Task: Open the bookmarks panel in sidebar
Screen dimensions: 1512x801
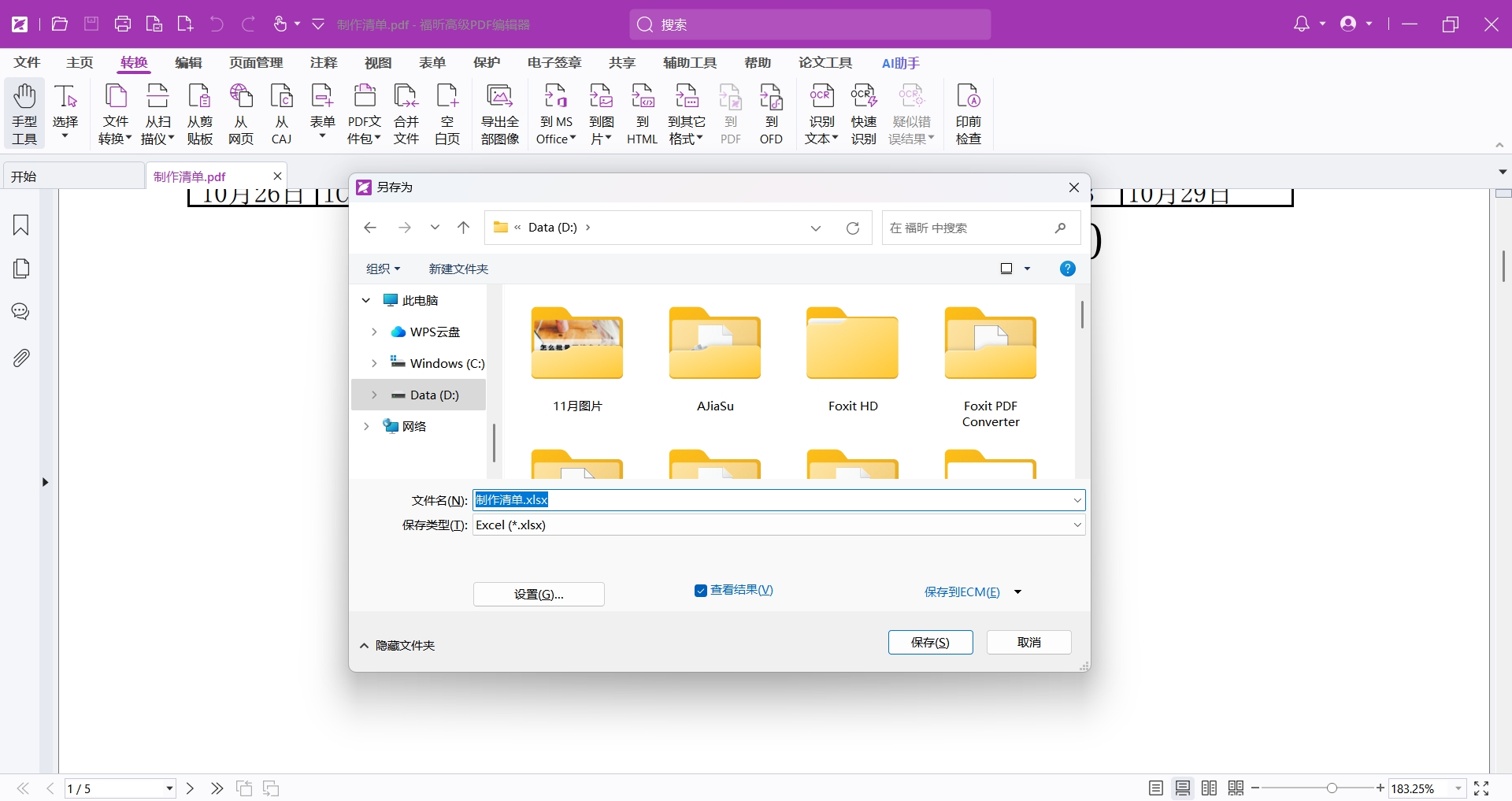Action: [21, 225]
